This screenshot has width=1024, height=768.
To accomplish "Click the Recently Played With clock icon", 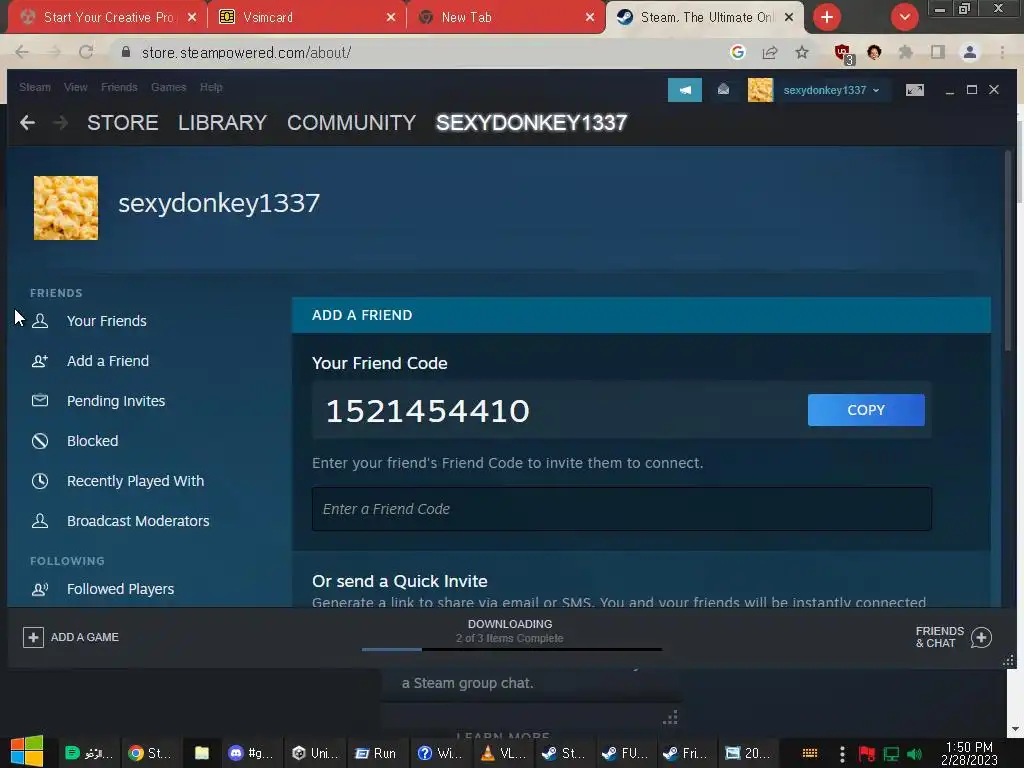I will point(40,481).
